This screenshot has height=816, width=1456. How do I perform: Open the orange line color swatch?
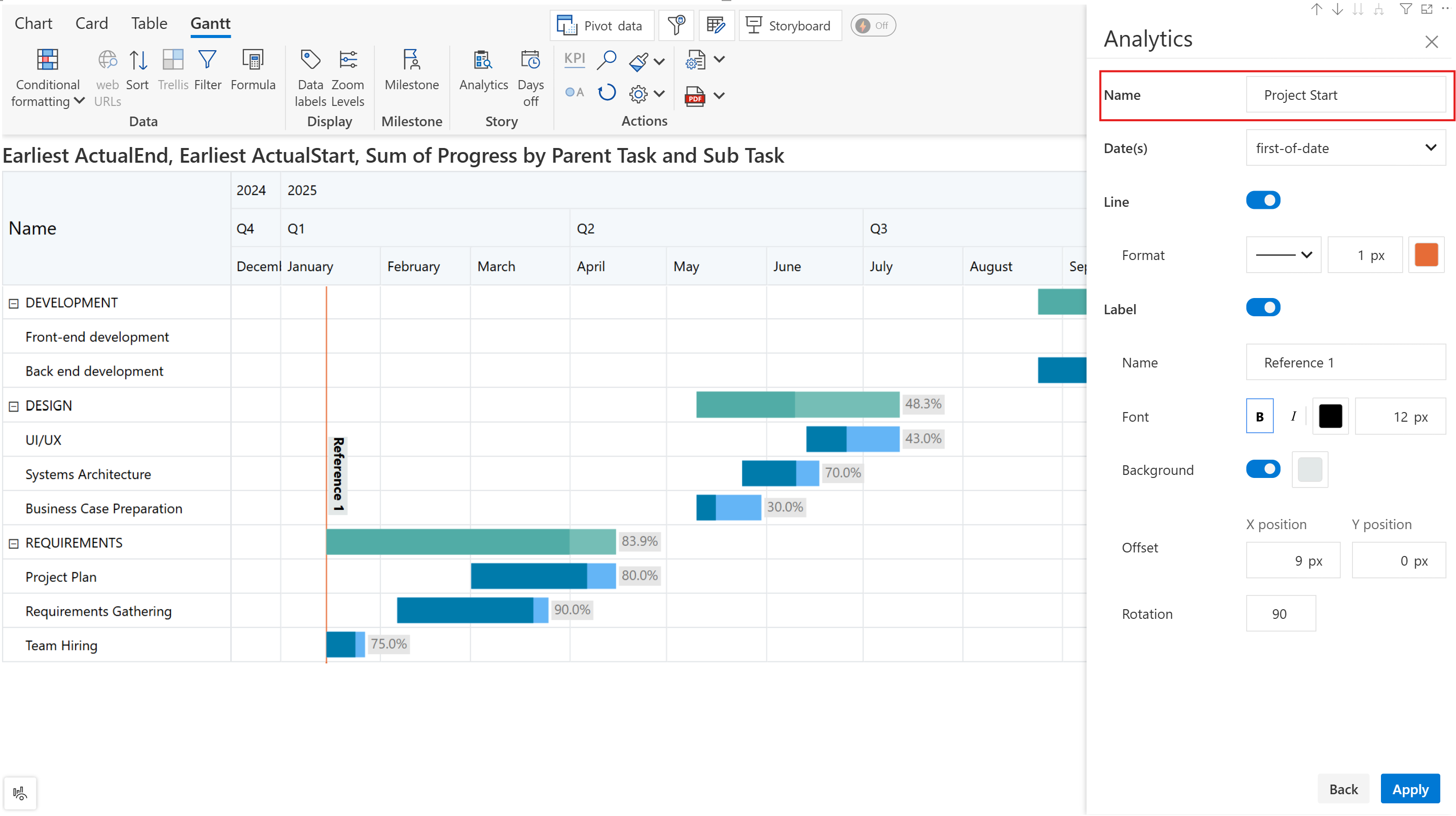pos(1426,255)
